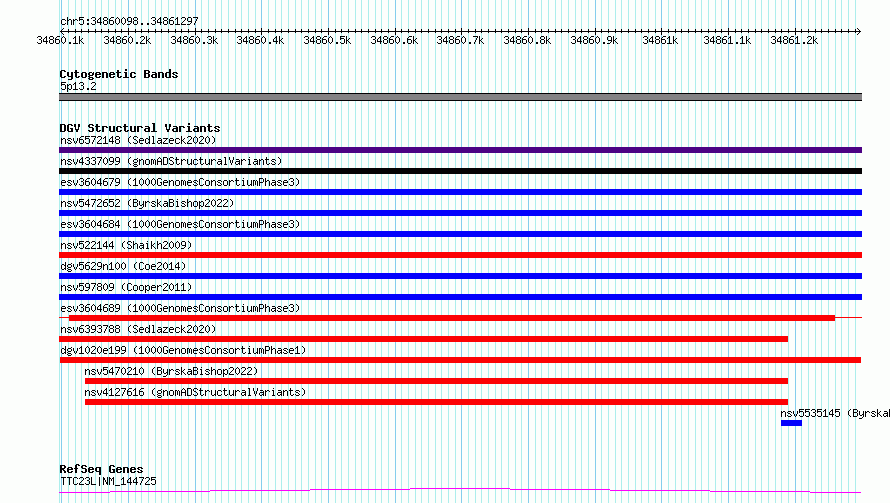Click the black nsv4337099 variant bar
Viewport: 890px width, 503px height.
pyautogui.click(x=460, y=171)
